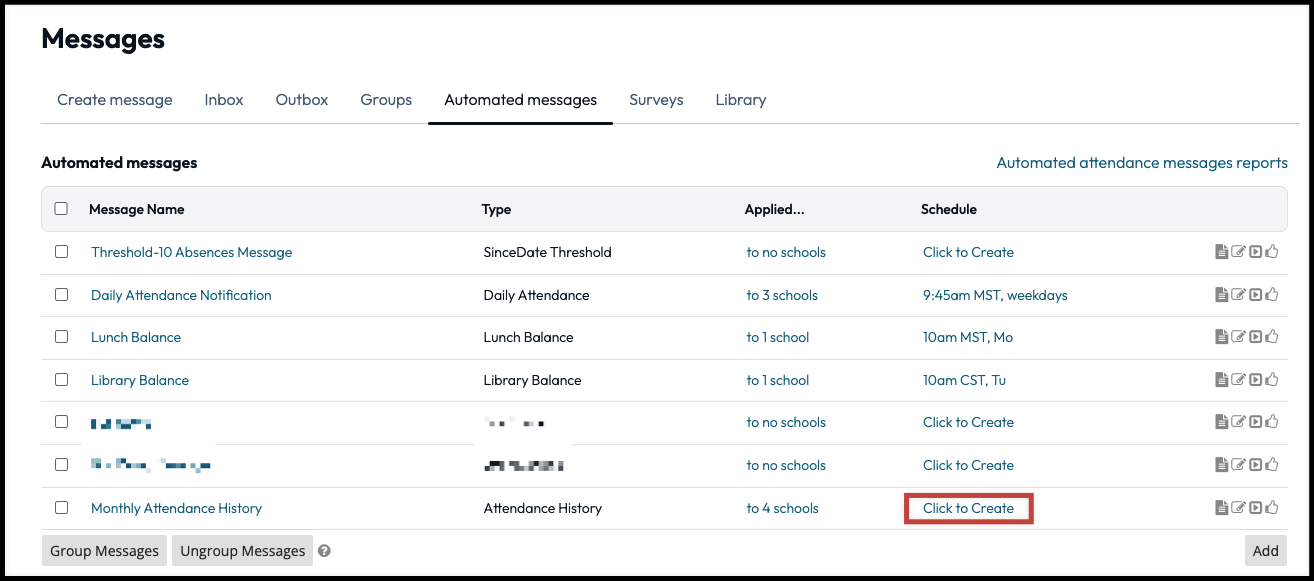This screenshot has width=1314, height=581.
Task: Click the '9:45am MST, weekdays' schedule link
Action: (995, 295)
